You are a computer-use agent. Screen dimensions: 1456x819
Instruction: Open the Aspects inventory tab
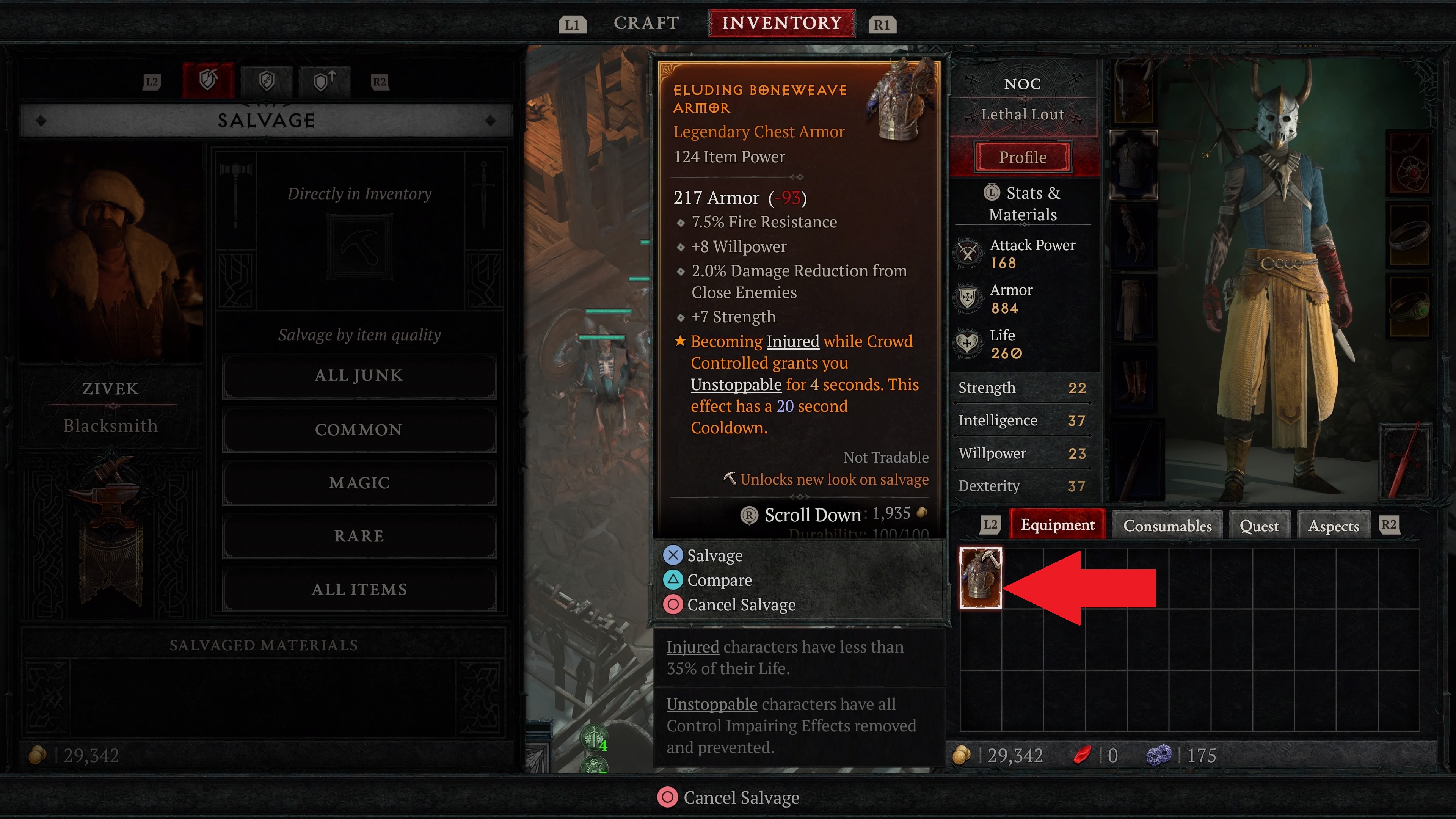tap(1334, 526)
